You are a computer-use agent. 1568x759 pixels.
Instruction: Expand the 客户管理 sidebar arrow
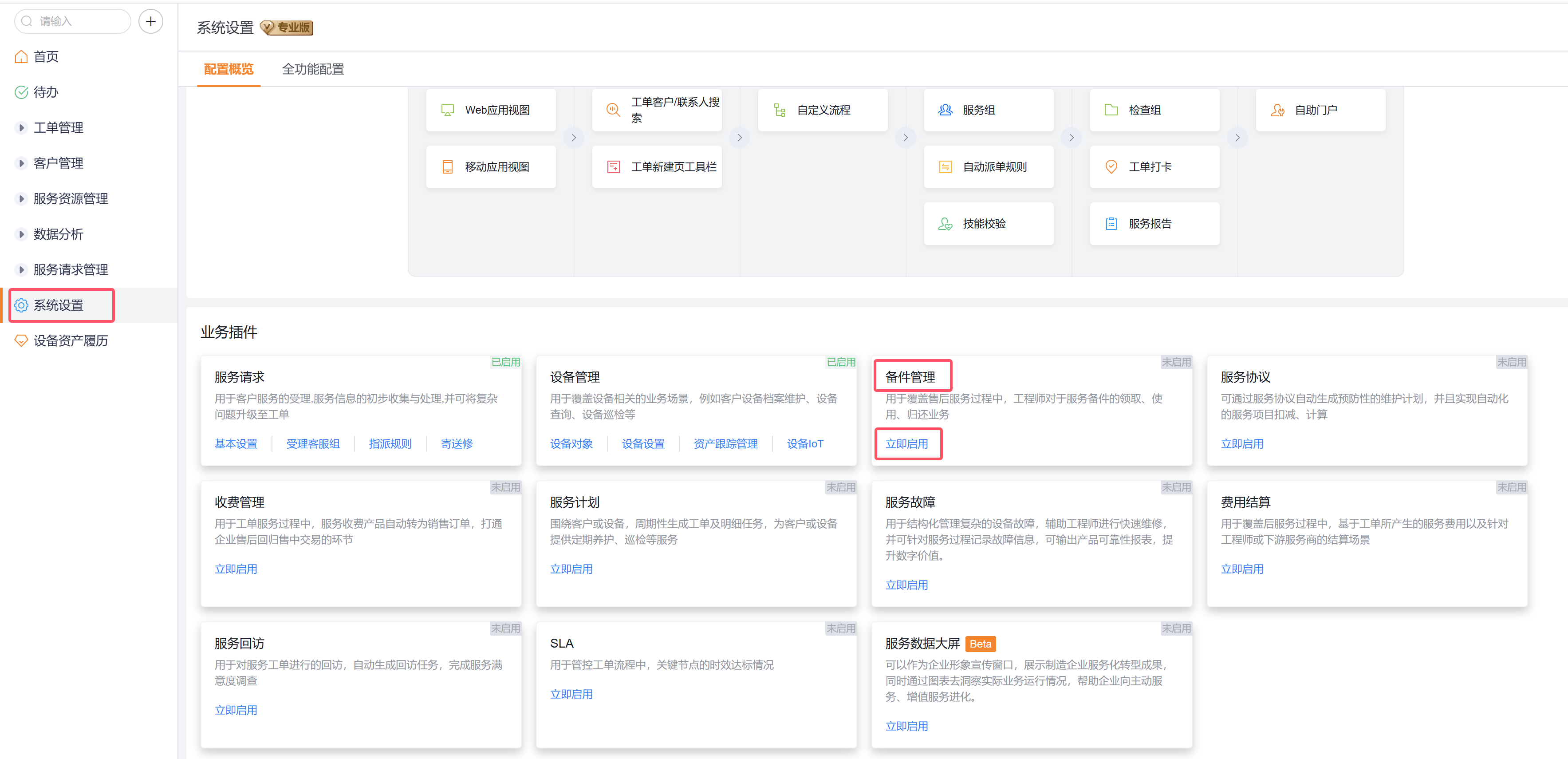21,163
